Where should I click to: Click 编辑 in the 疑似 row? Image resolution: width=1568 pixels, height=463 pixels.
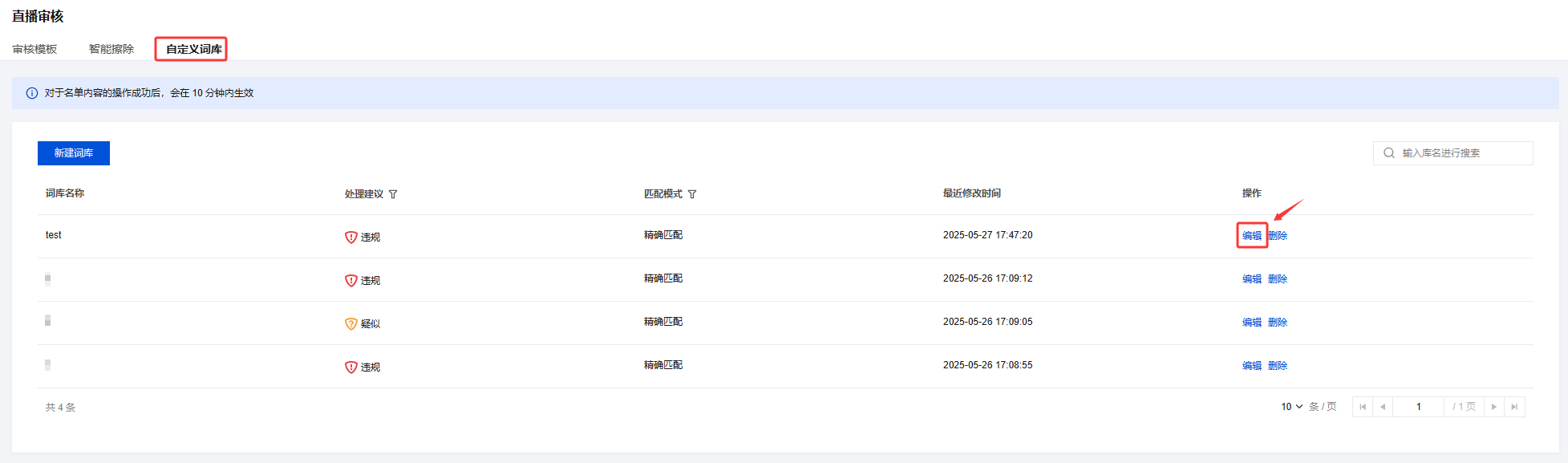click(1252, 323)
